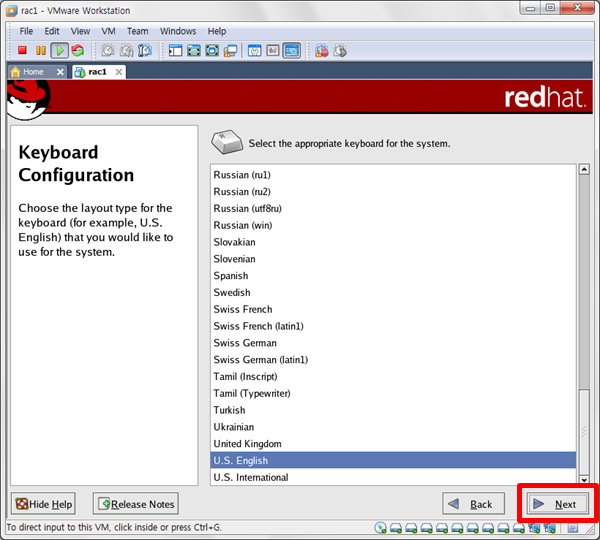Click the keyboard list scrollbar down arrow

pos(584,480)
